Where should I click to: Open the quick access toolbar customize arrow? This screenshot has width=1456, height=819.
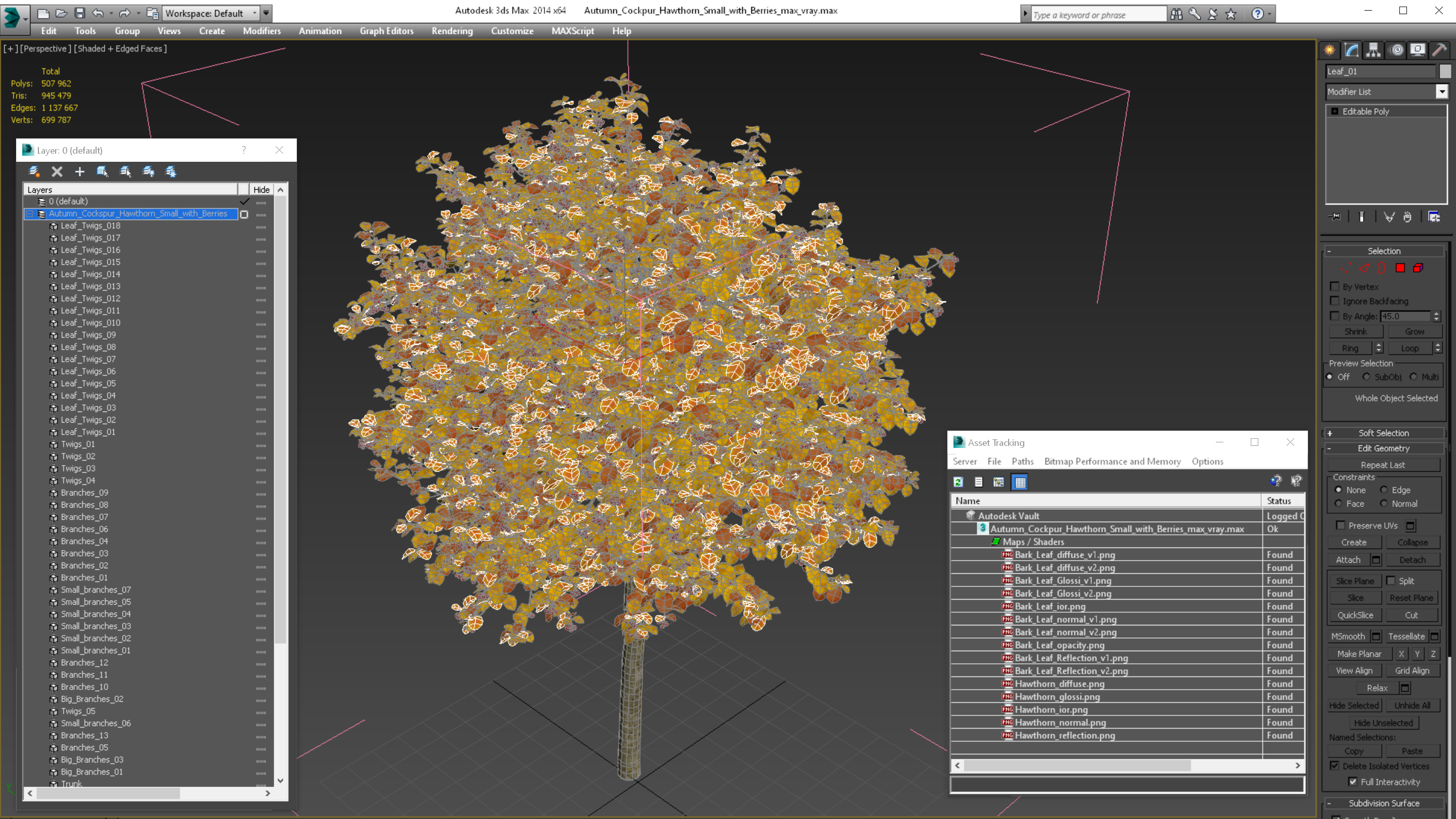click(x=265, y=13)
